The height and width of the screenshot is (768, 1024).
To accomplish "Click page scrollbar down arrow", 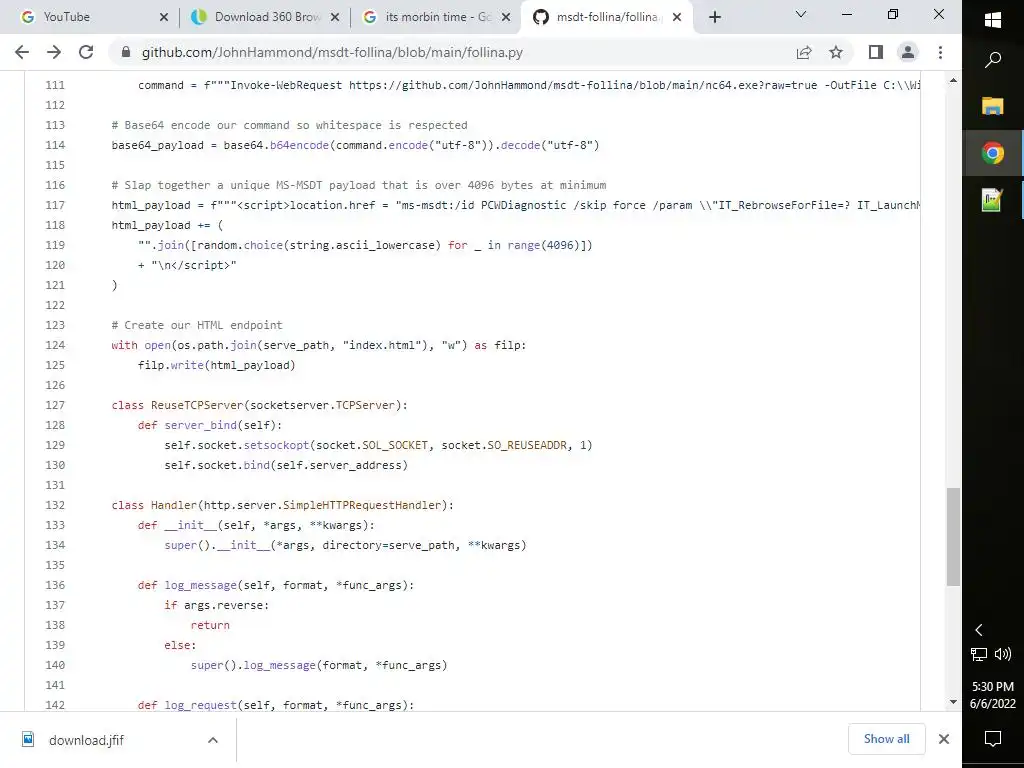I will pyautogui.click(x=953, y=702).
